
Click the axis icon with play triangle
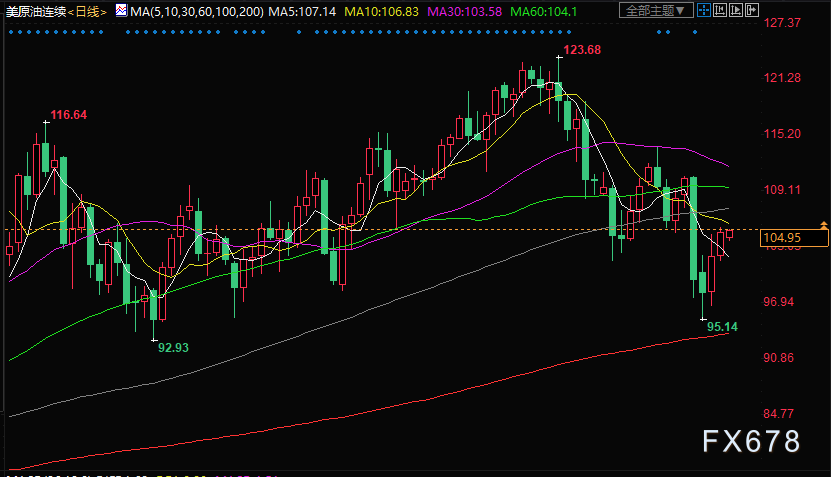[x=736, y=10]
